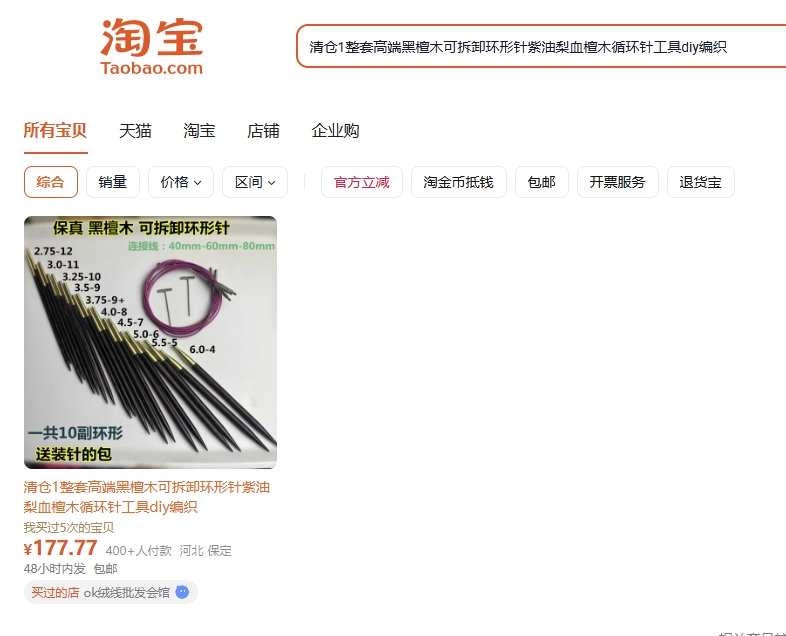Open the ebony knitting needles product thumbnail
The width and height of the screenshot is (786, 636).
coord(150,342)
